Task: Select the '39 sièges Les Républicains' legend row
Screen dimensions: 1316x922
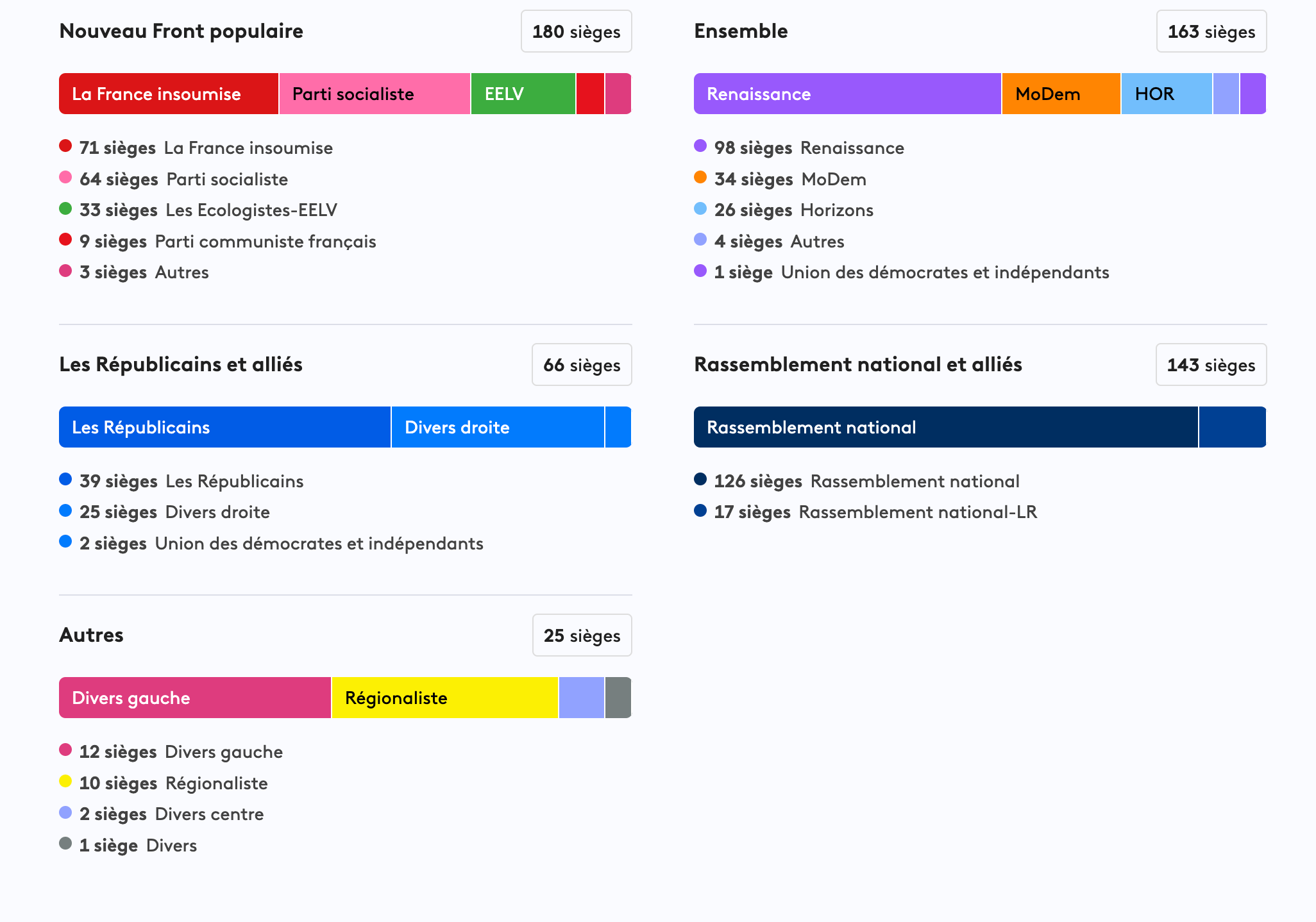Action: pos(181,481)
